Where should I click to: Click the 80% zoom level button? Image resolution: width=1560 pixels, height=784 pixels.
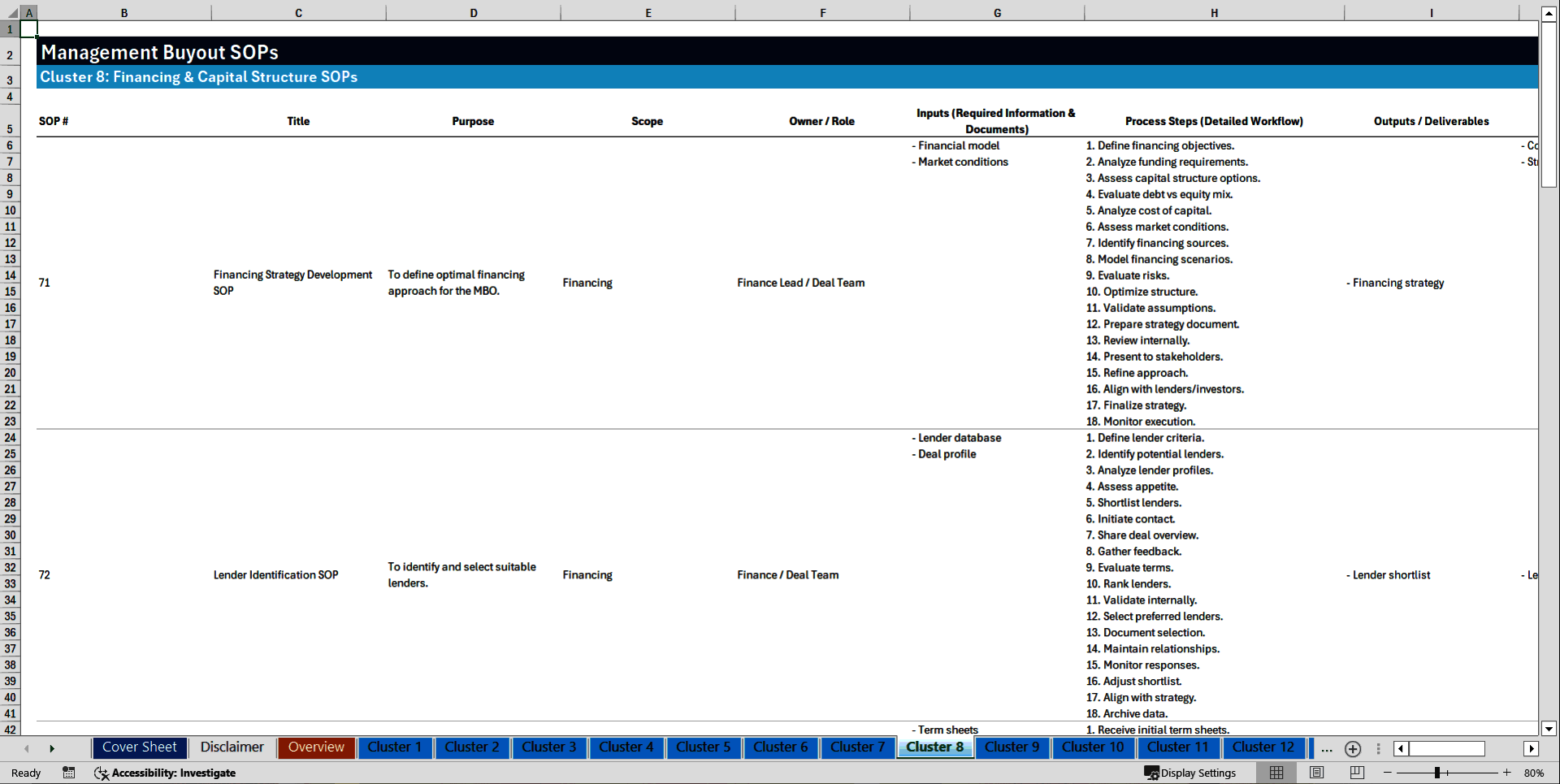[x=1535, y=773]
